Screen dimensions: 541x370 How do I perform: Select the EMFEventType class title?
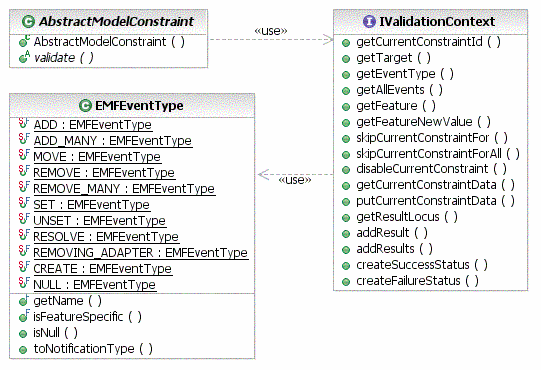point(139,106)
